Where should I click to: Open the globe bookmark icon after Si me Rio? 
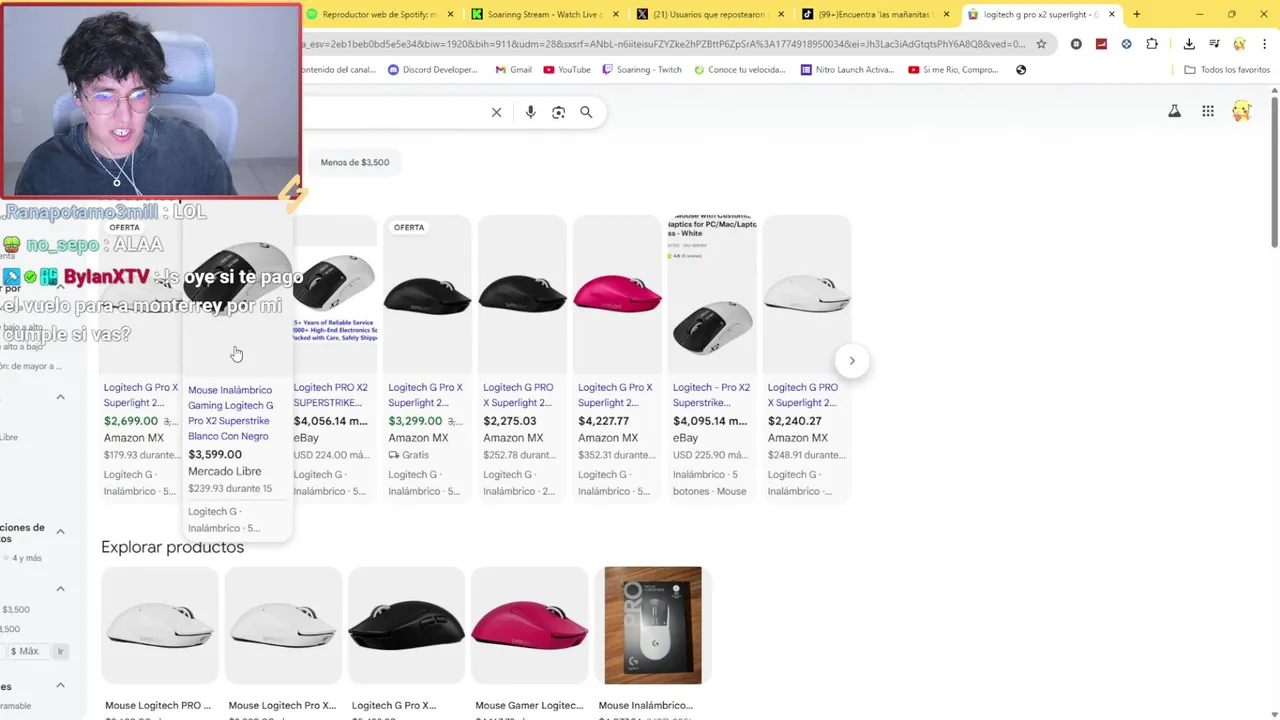tap(1021, 70)
